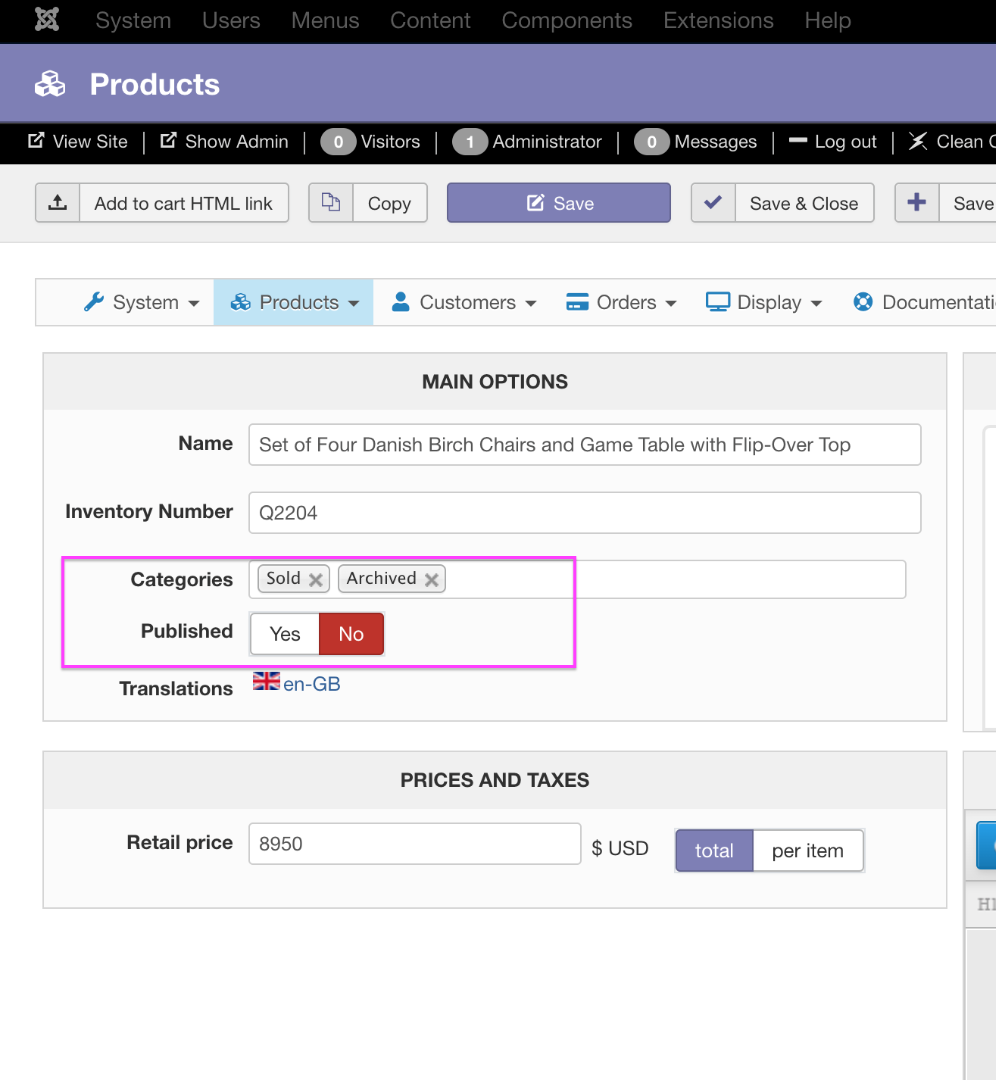Screen dimensions: 996x1080
Task: Click the upload icon beside Add to cart
Action: point(58,203)
